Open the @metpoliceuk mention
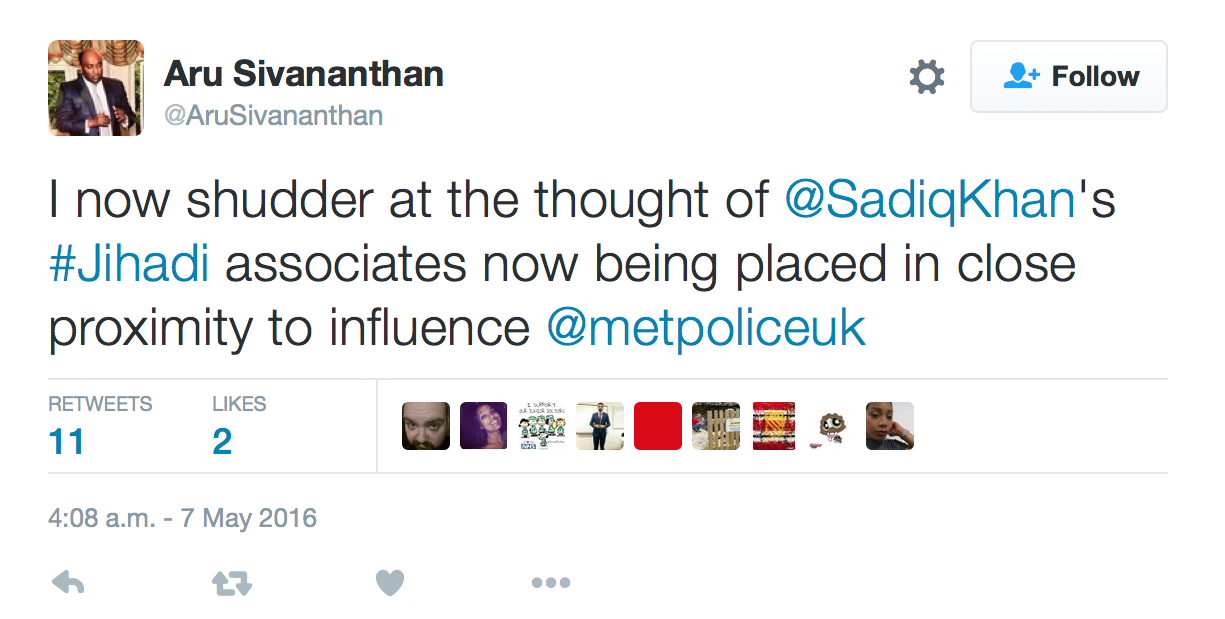 point(705,330)
